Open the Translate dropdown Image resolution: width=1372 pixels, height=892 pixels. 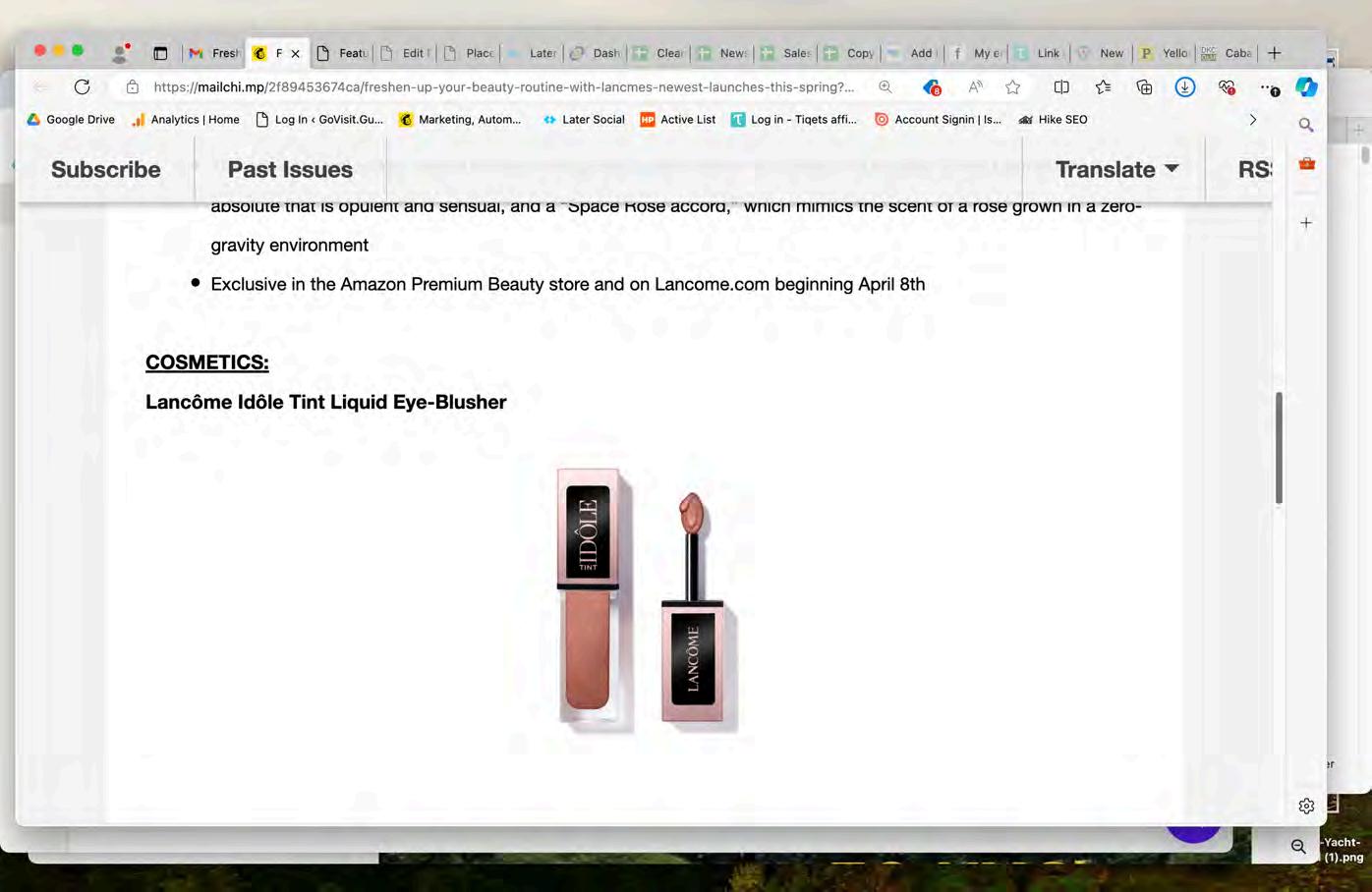(x=1115, y=169)
